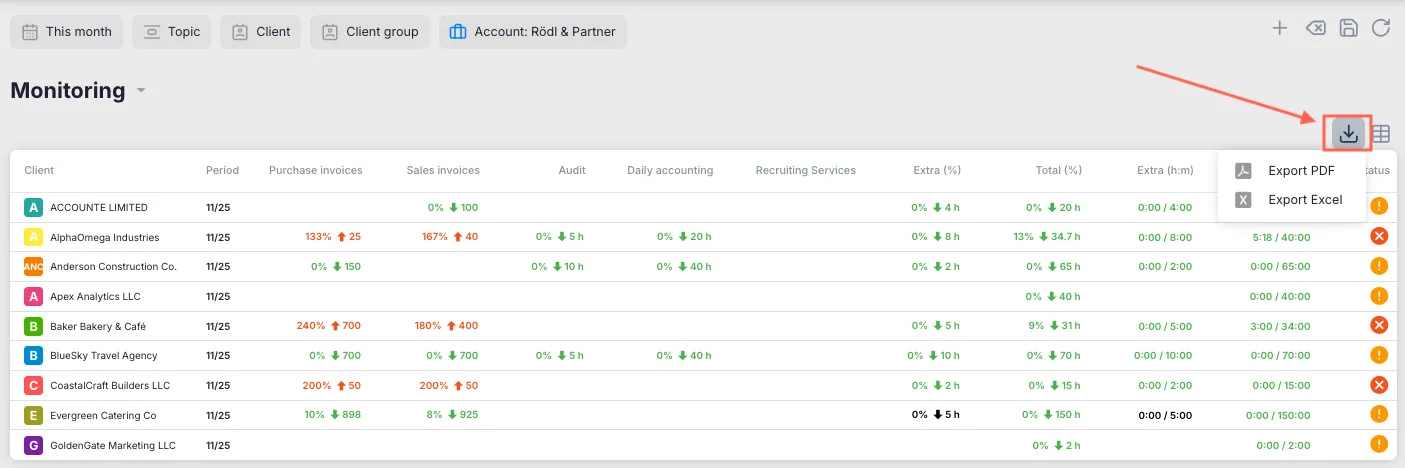Click the Account: Rödl & Partner filter
Image resolution: width=1405 pixels, height=468 pixels.
(533, 32)
